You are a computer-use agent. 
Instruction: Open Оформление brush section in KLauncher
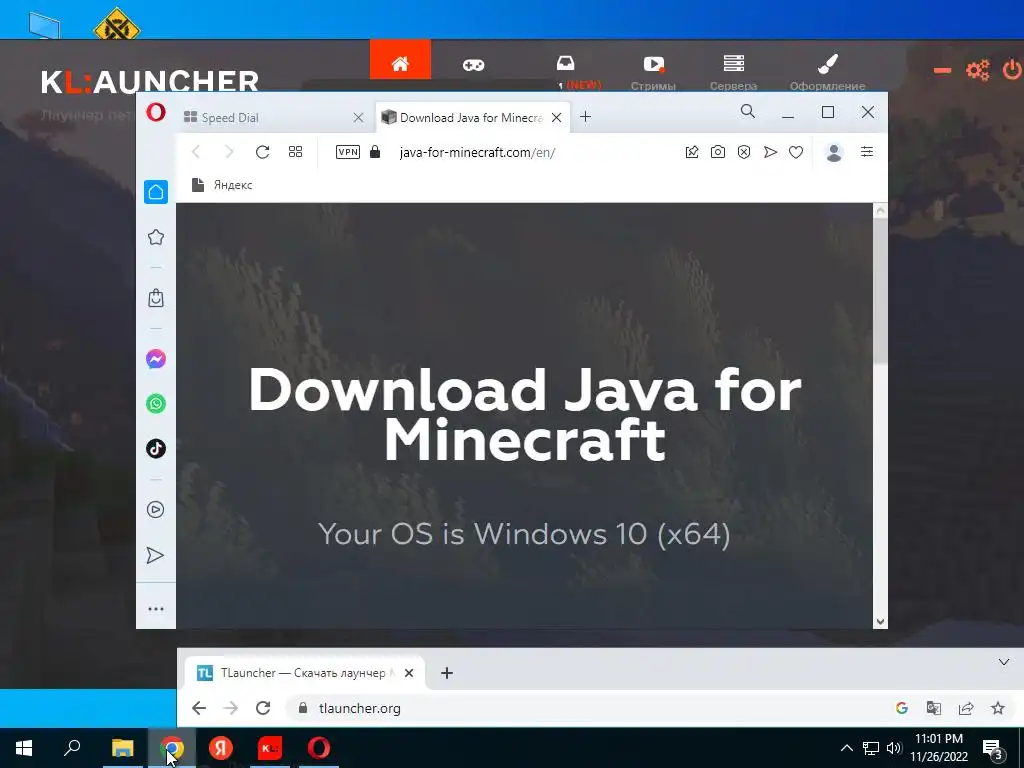827,72
